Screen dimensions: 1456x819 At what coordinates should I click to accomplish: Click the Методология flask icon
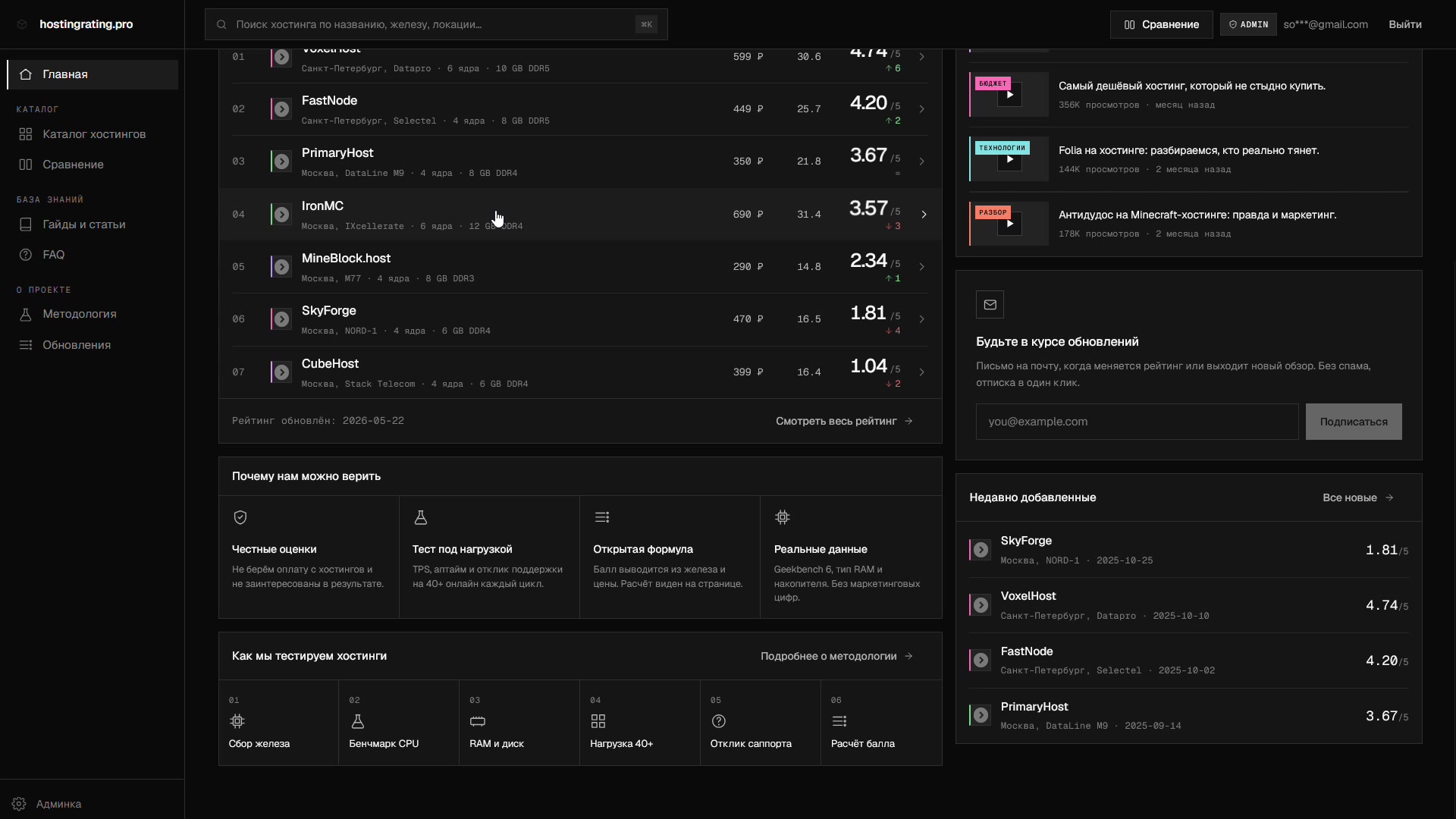click(x=26, y=314)
